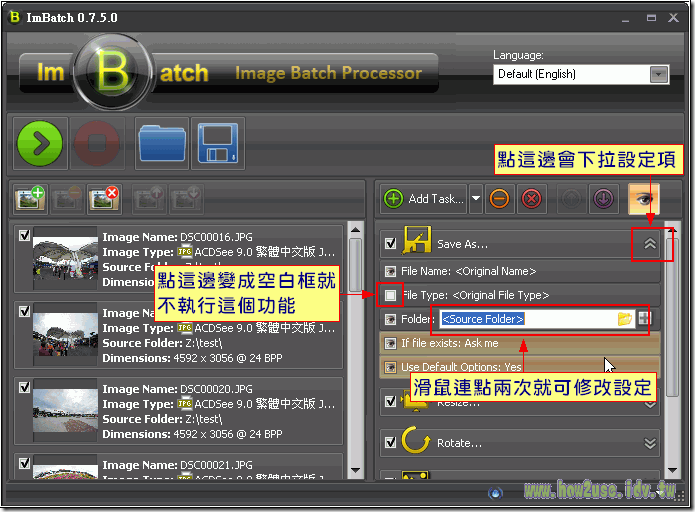Click the ImBatch glowing B logo
Screen dimensions: 695x512
point(112,72)
